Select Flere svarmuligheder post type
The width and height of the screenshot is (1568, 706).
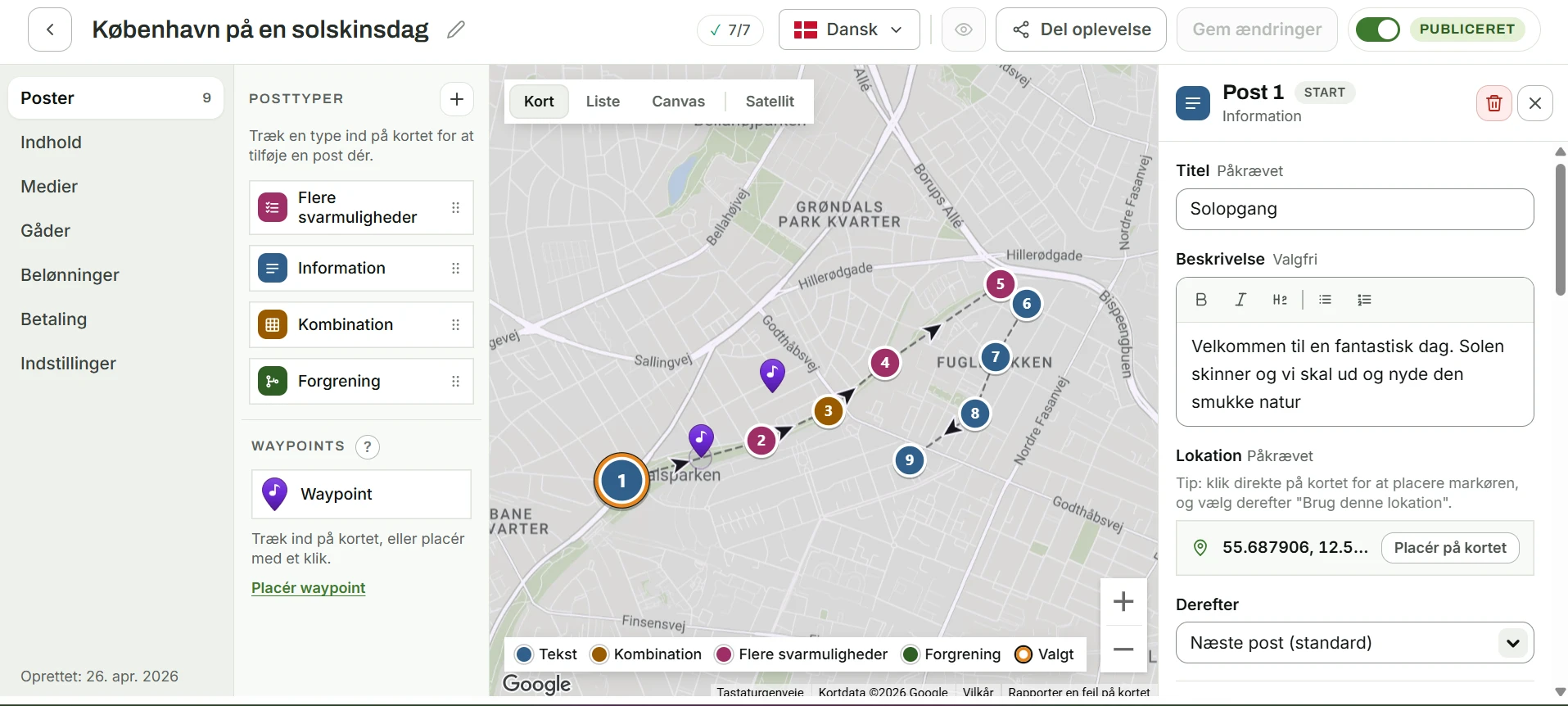click(361, 207)
